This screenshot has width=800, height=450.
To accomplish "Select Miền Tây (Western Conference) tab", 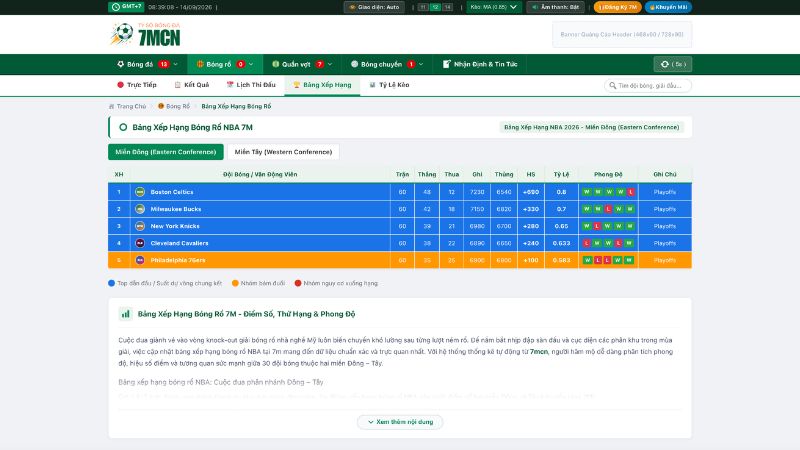I will [283, 152].
